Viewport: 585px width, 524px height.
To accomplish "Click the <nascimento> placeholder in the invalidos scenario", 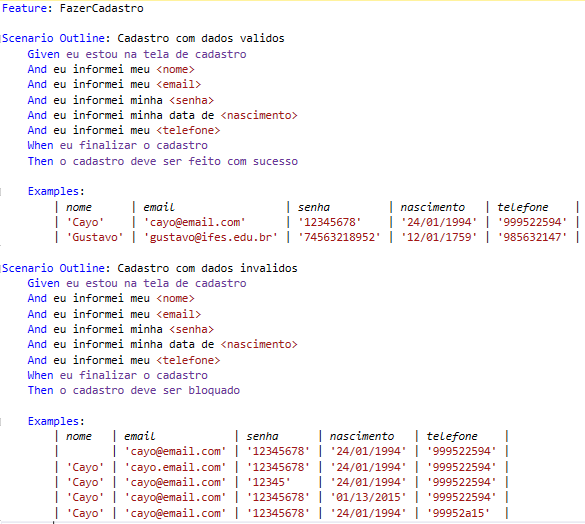I will [x=259, y=344].
